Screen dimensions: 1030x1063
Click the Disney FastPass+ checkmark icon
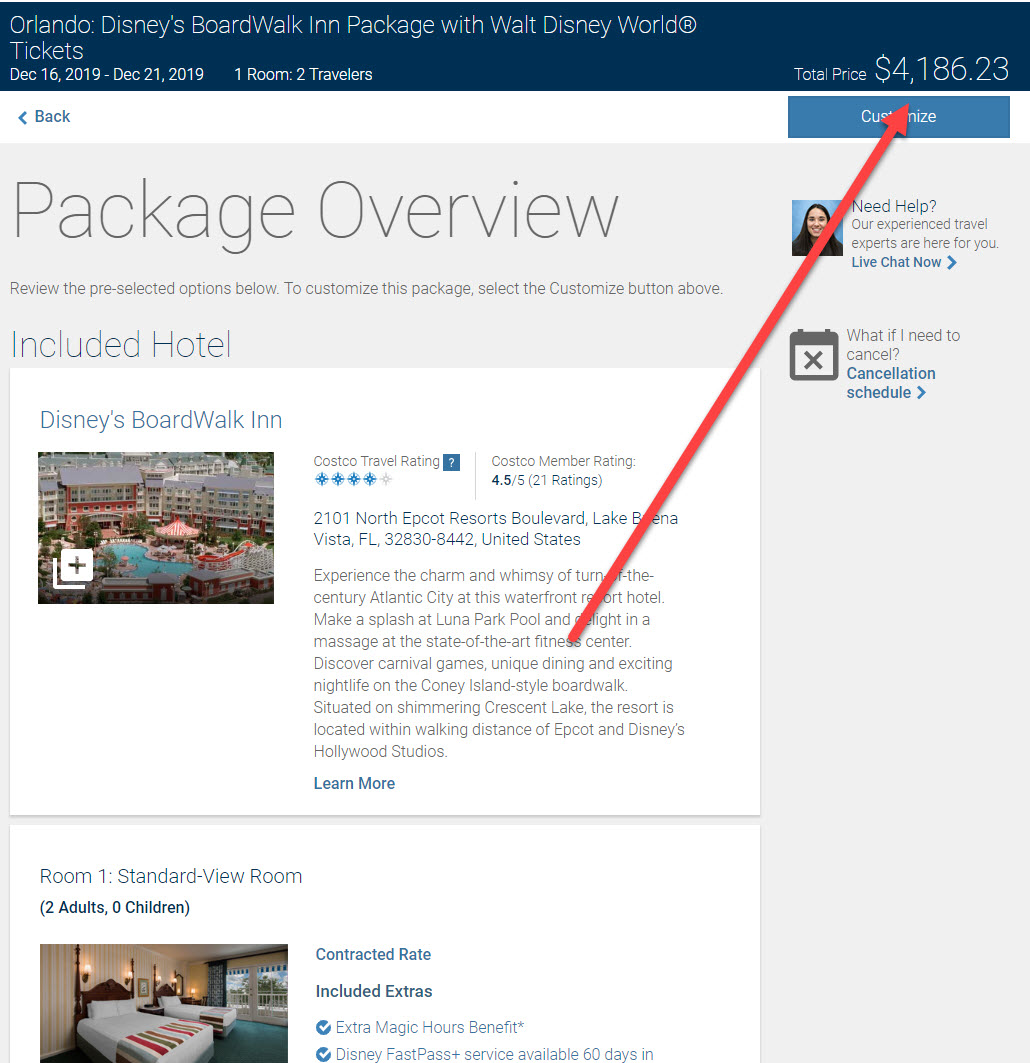pos(323,1054)
